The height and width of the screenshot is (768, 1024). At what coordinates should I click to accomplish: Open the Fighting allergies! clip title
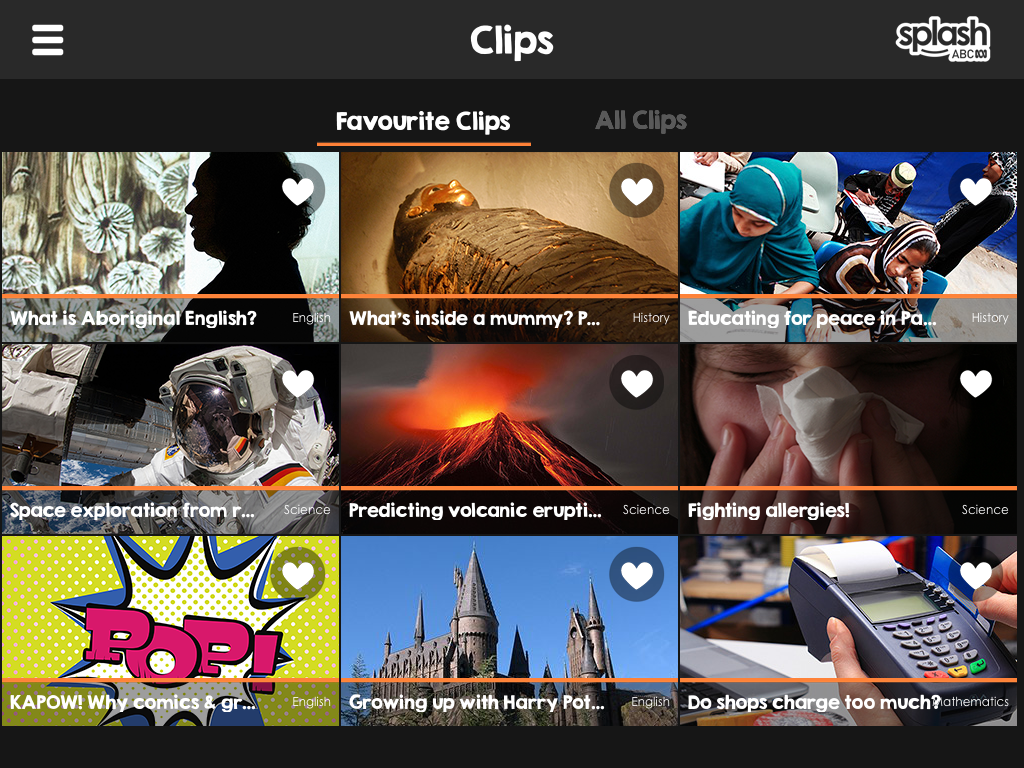click(769, 510)
